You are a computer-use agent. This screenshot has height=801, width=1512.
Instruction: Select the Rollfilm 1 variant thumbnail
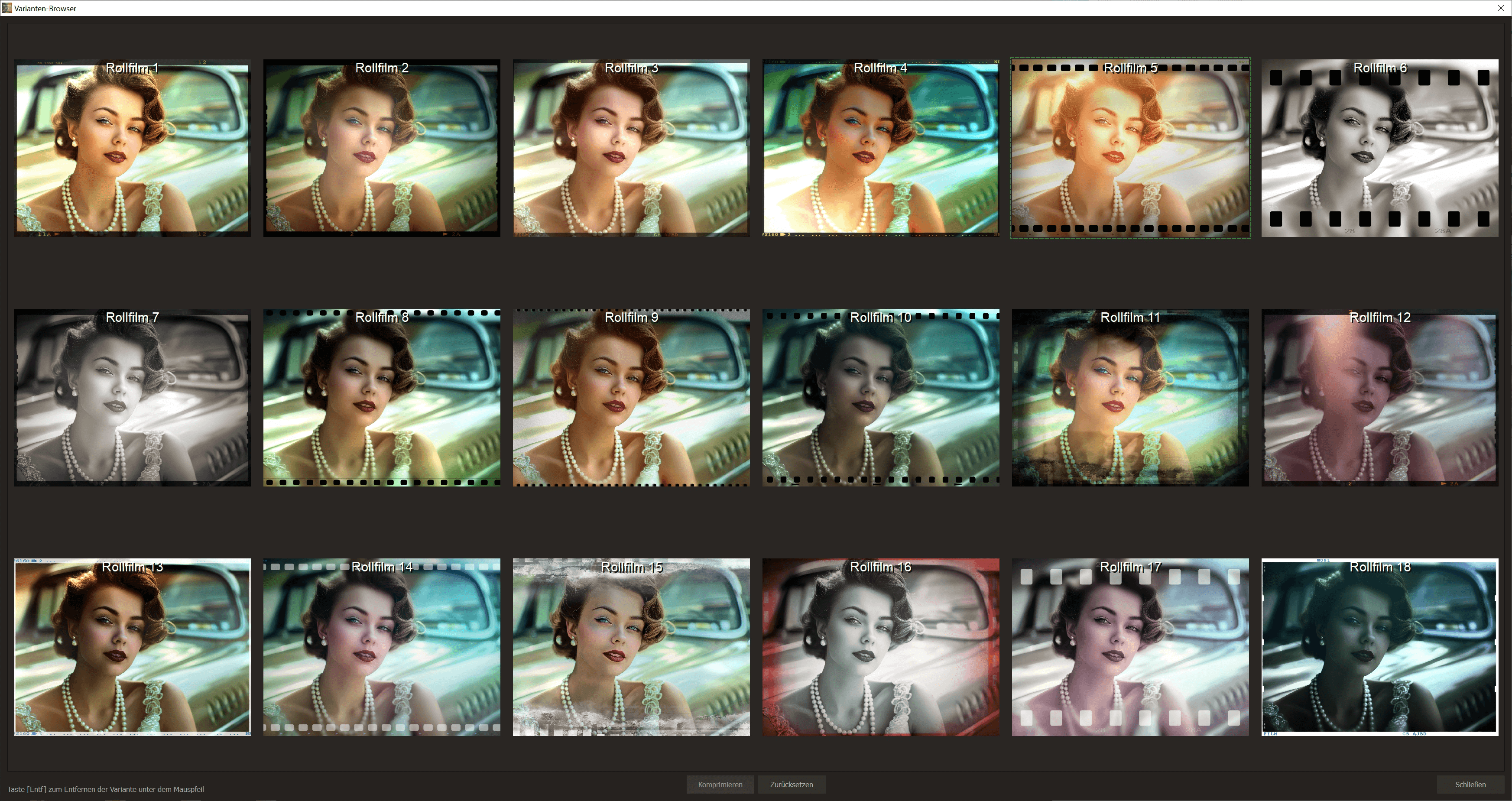pos(132,148)
